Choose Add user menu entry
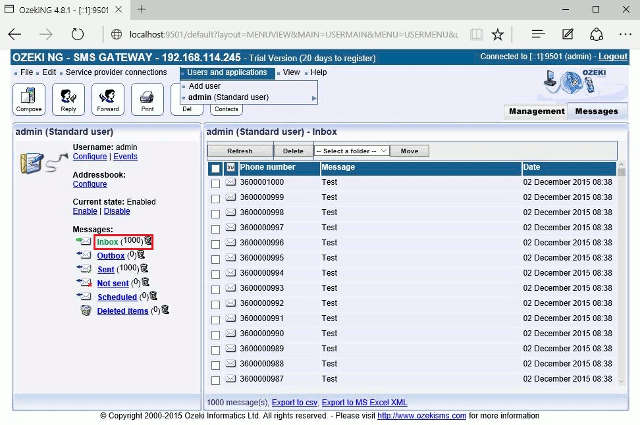This screenshot has height=425, width=640. click(x=204, y=86)
